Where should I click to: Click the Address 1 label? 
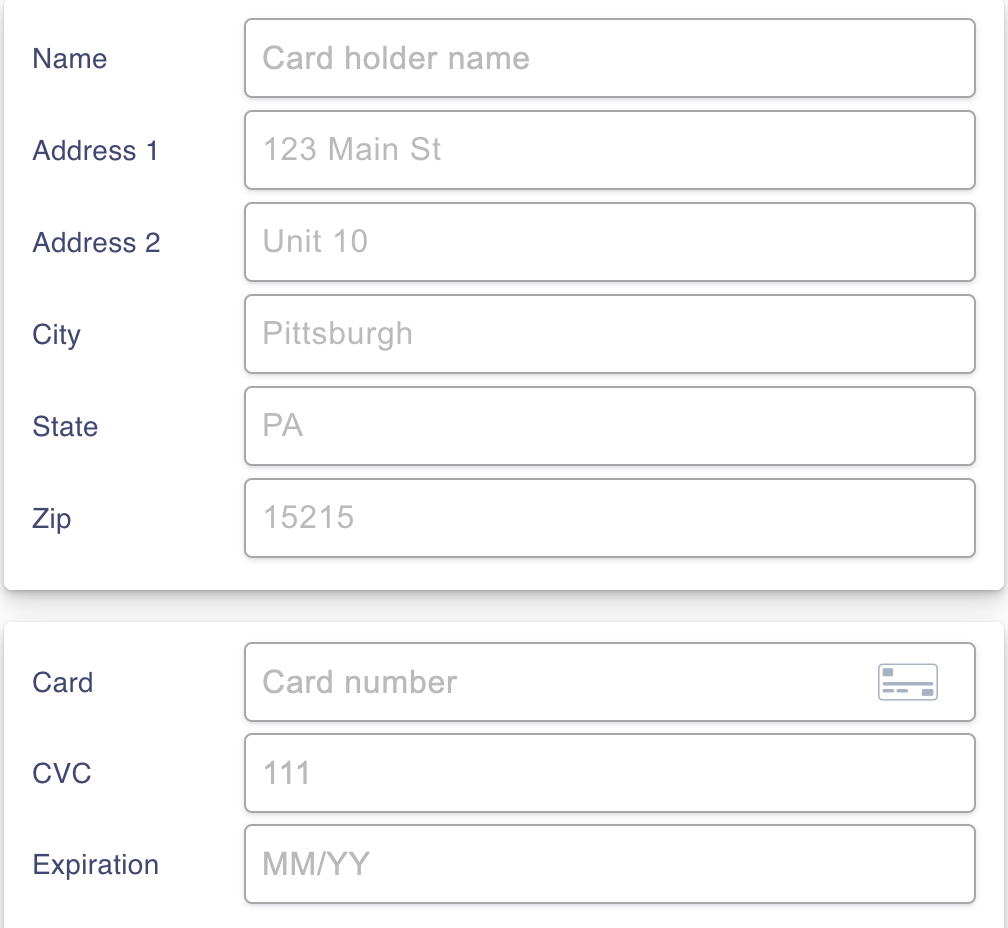tap(95, 151)
